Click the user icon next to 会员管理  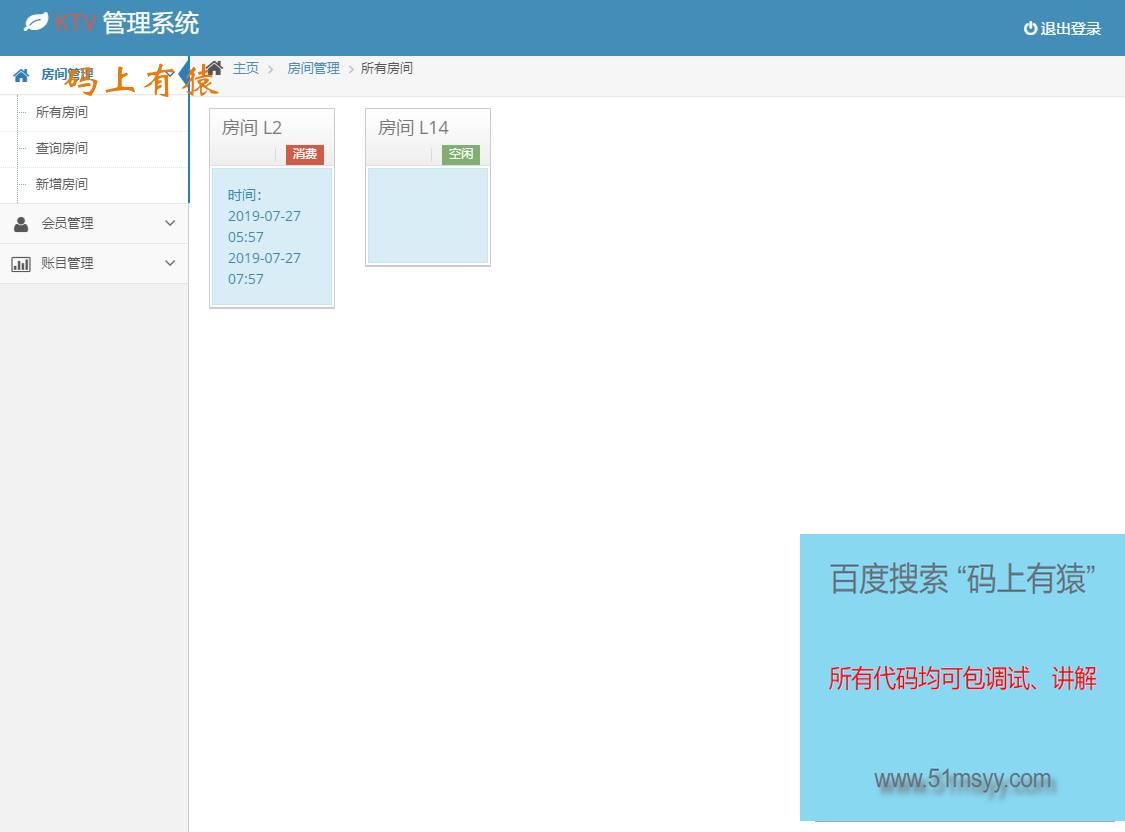point(21,223)
